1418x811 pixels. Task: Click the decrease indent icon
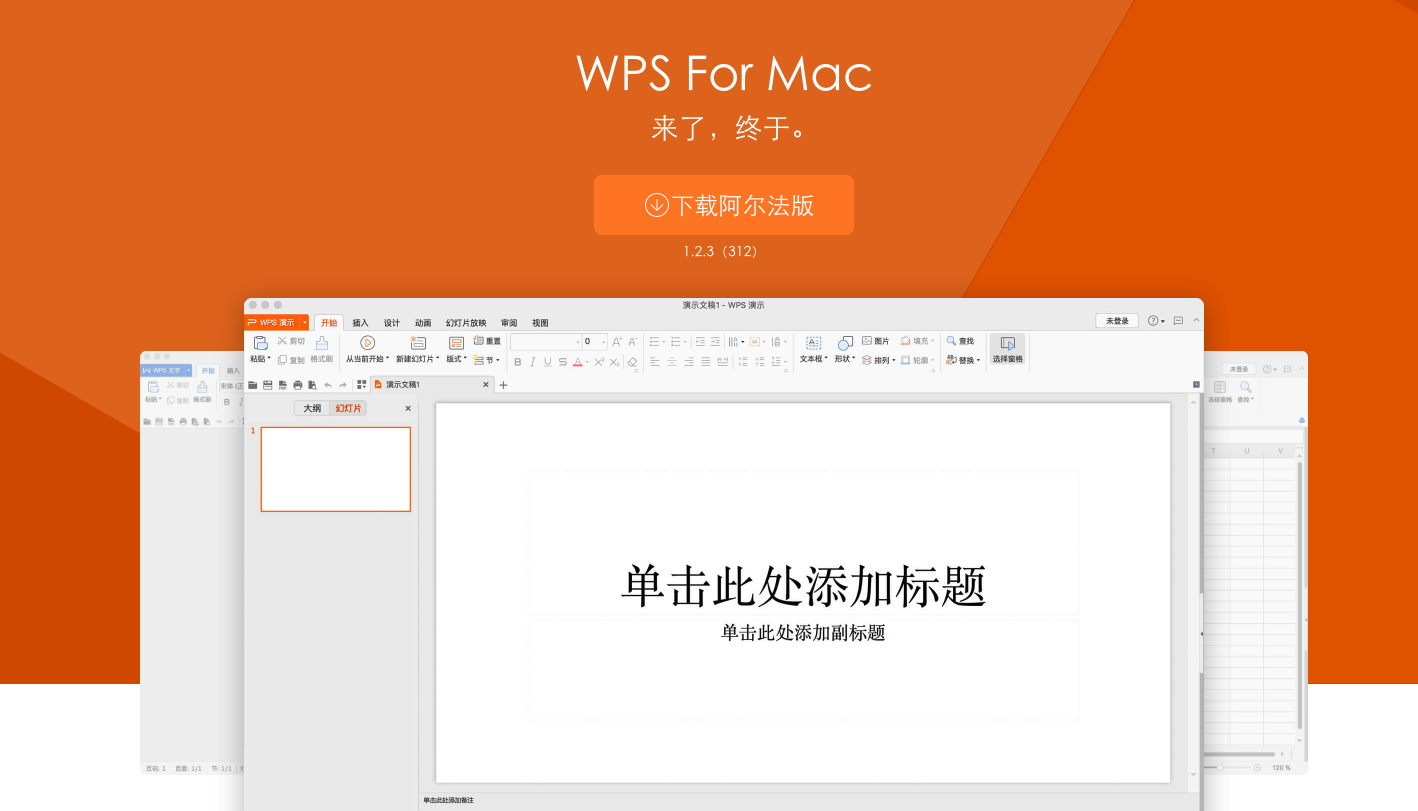coord(700,342)
